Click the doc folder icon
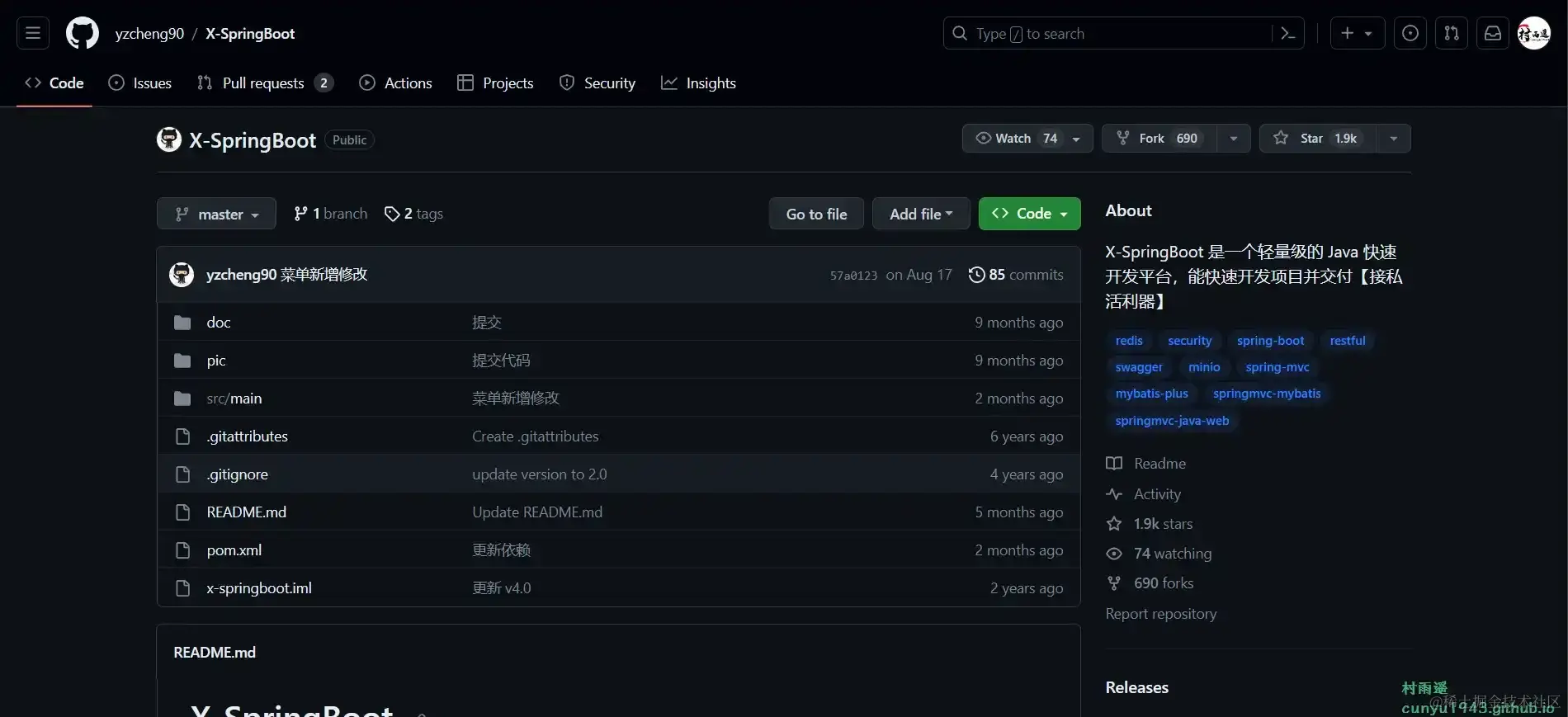The width and height of the screenshot is (1568, 717). (x=182, y=323)
